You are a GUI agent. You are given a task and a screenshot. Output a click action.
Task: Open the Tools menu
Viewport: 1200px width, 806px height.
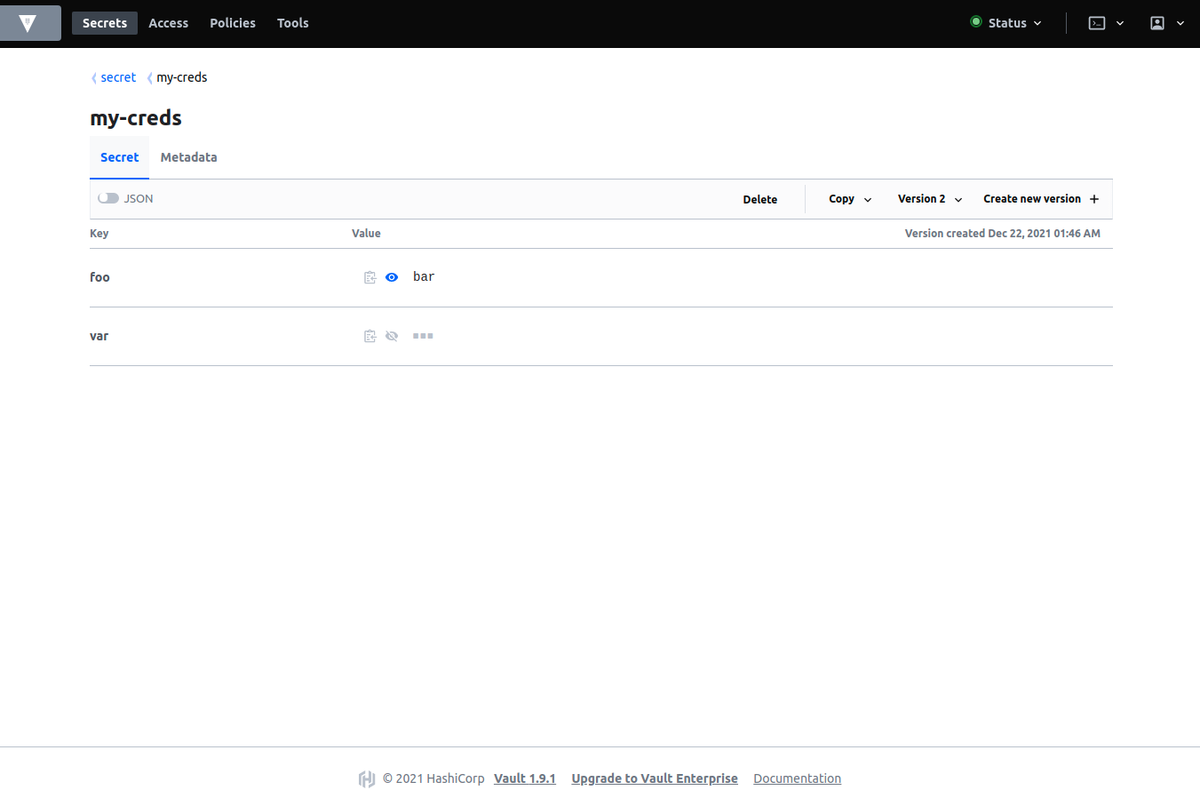pyautogui.click(x=293, y=23)
